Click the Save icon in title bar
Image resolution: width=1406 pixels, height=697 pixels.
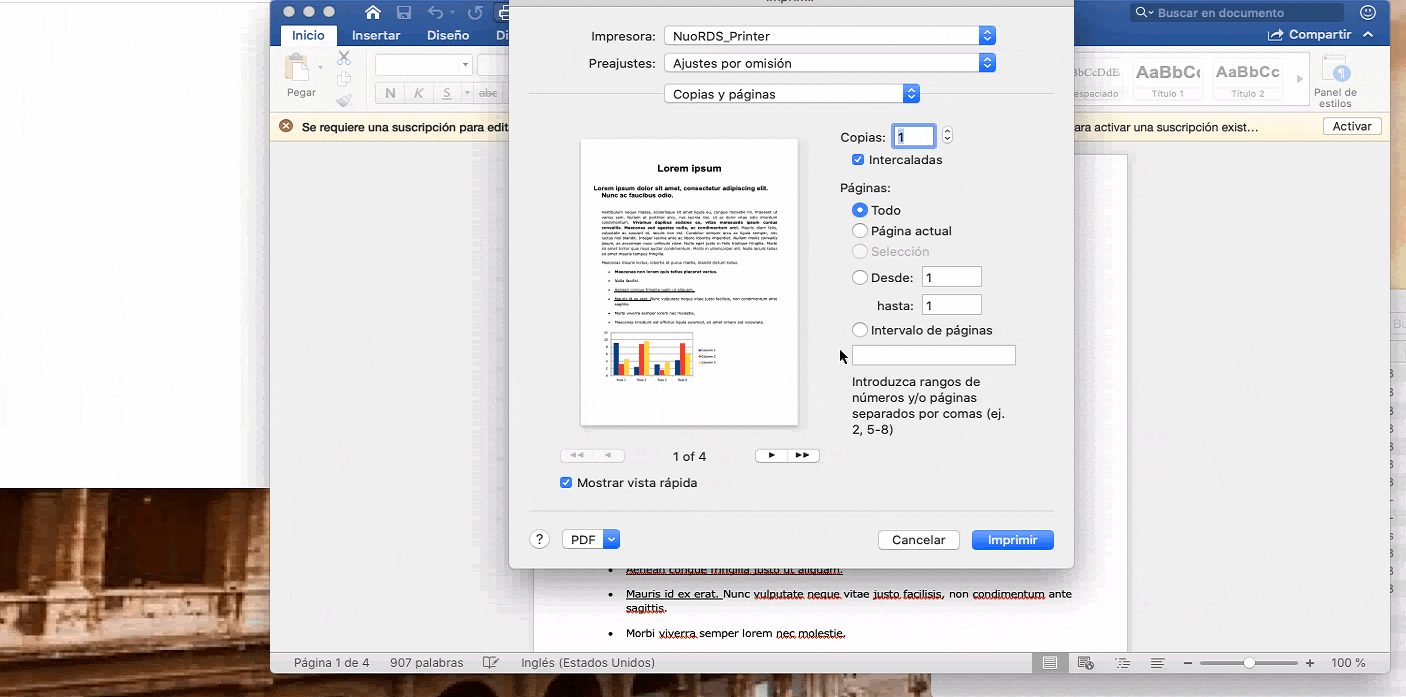point(404,12)
